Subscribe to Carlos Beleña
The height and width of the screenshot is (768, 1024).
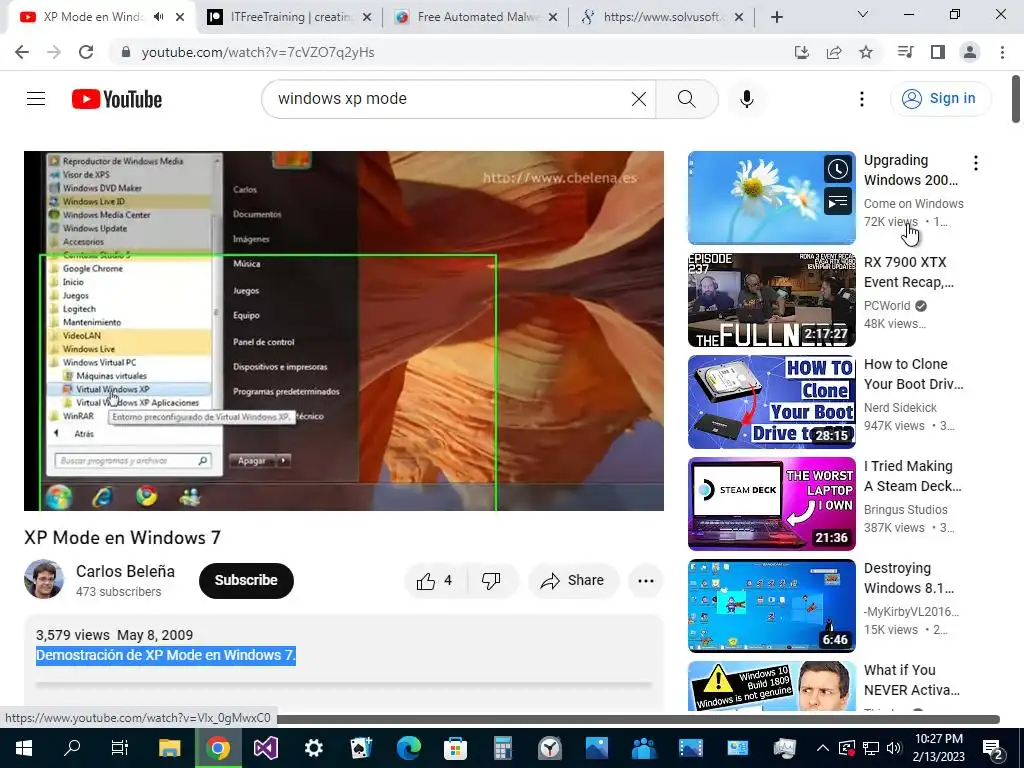(246, 581)
